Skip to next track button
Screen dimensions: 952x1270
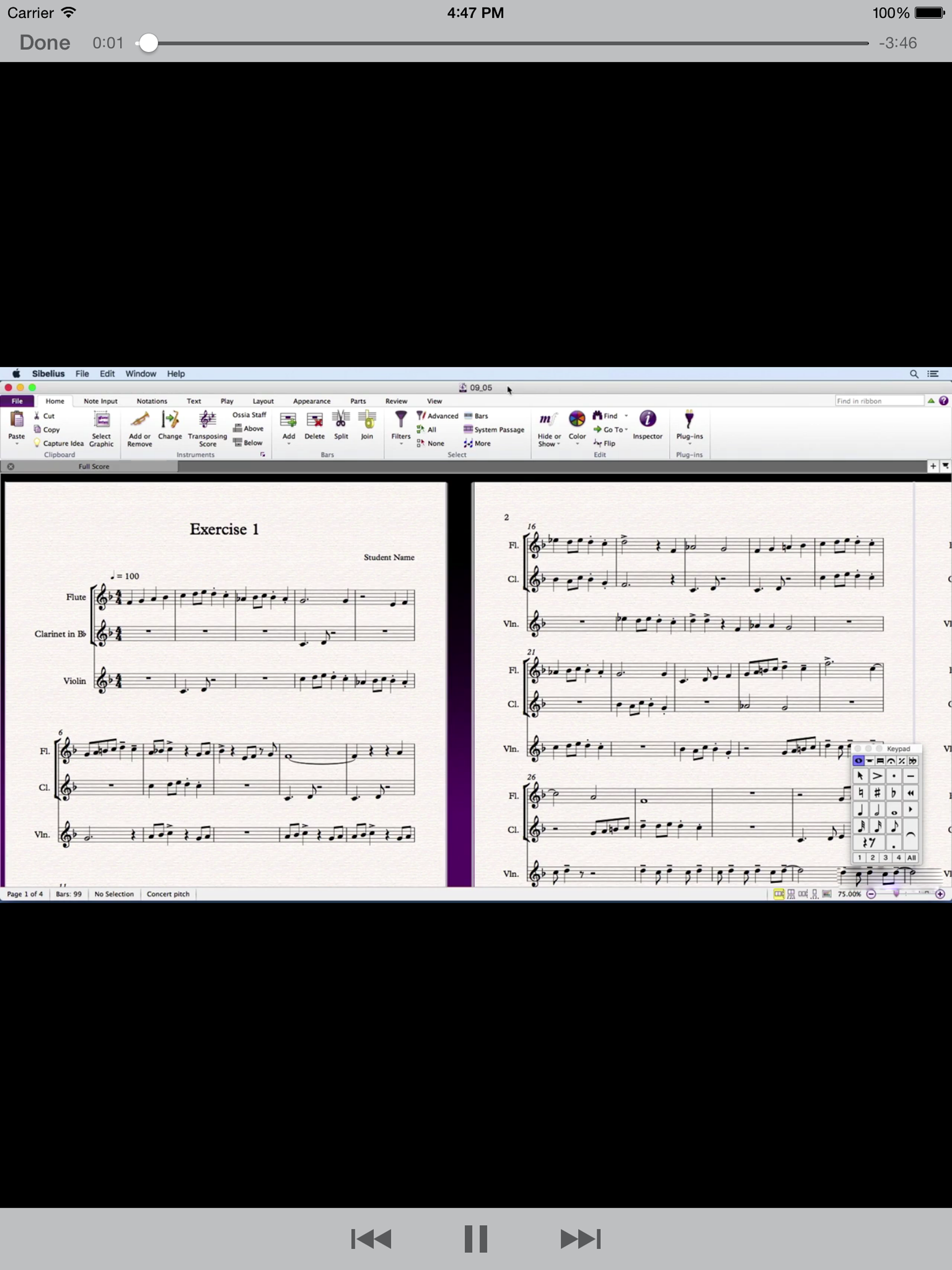[x=580, y=1238]
